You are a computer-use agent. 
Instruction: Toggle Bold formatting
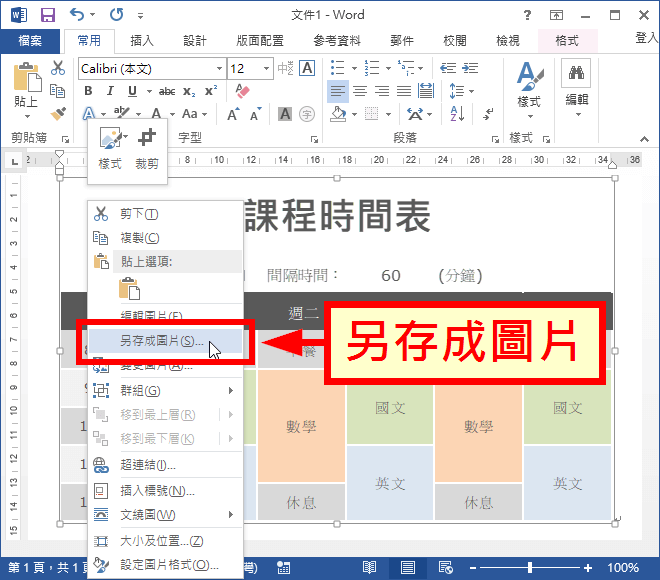88,90
